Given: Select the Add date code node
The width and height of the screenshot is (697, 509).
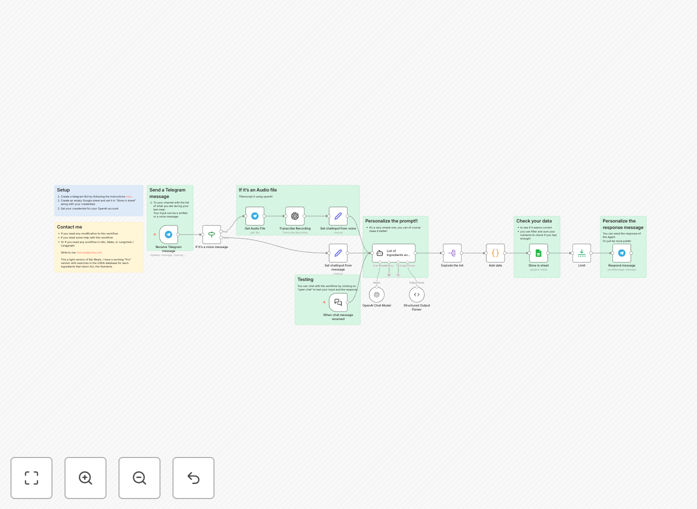Looking at the screenshot, I should pos(495,253).
